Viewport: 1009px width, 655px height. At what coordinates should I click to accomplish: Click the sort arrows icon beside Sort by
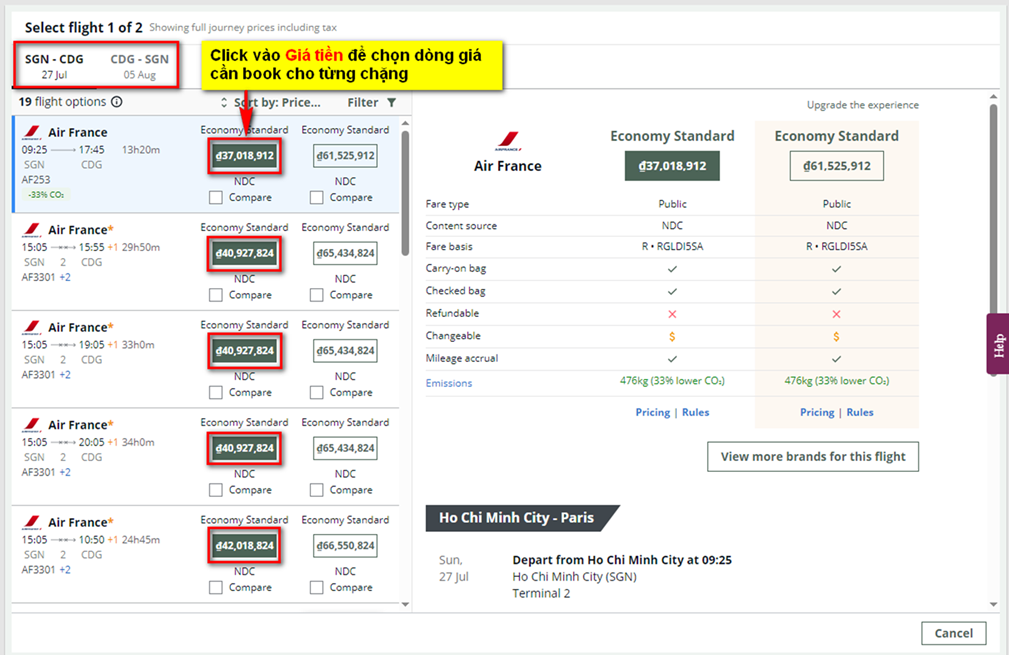pyautogui.click(x=224, y=102)
